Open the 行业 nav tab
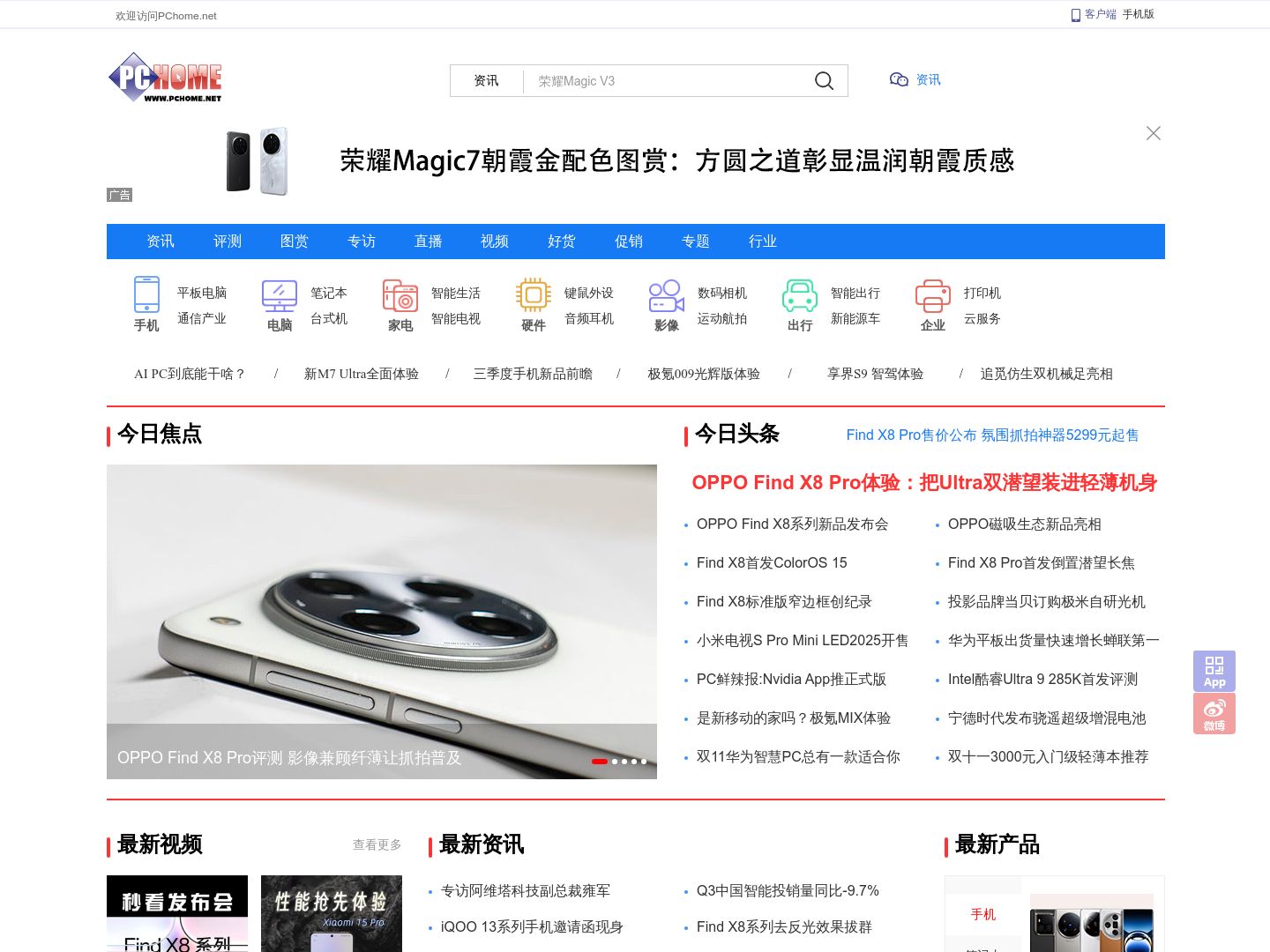This screenshot has width=1270, height=952. 763,242
